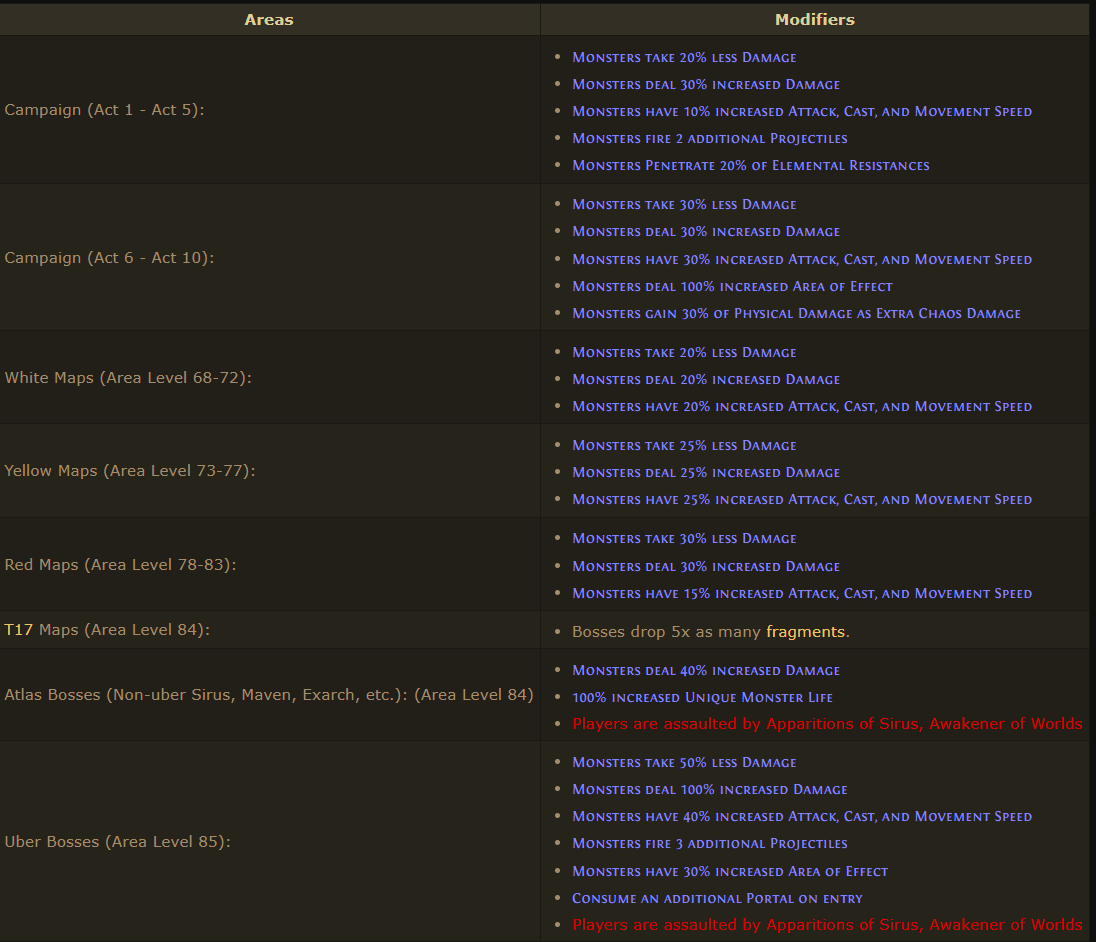Click 'Monsters take 25% less Damage'

pos(684,446)
